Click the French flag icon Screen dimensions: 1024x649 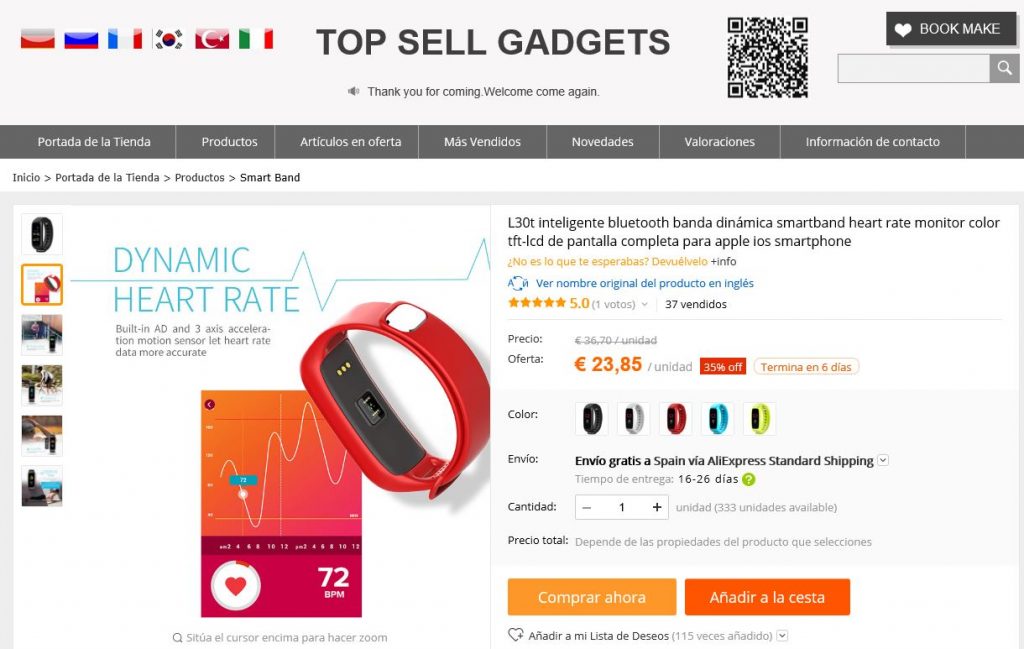point(125,39)
